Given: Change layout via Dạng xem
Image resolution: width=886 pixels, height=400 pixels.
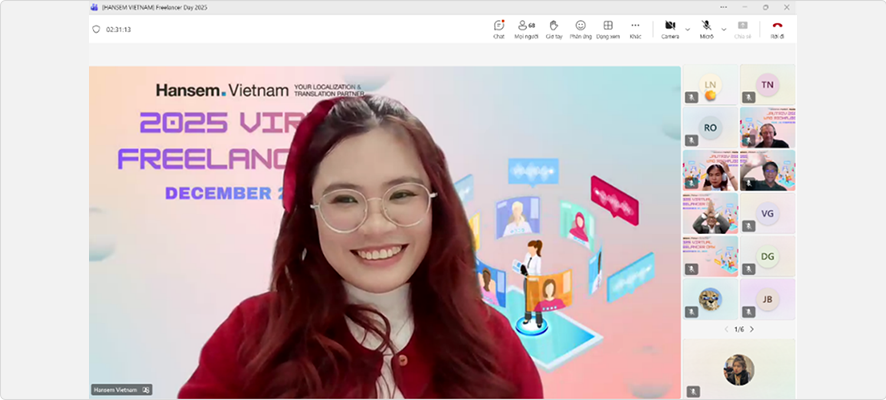Looking at the screenshot, I should (608, 28).
